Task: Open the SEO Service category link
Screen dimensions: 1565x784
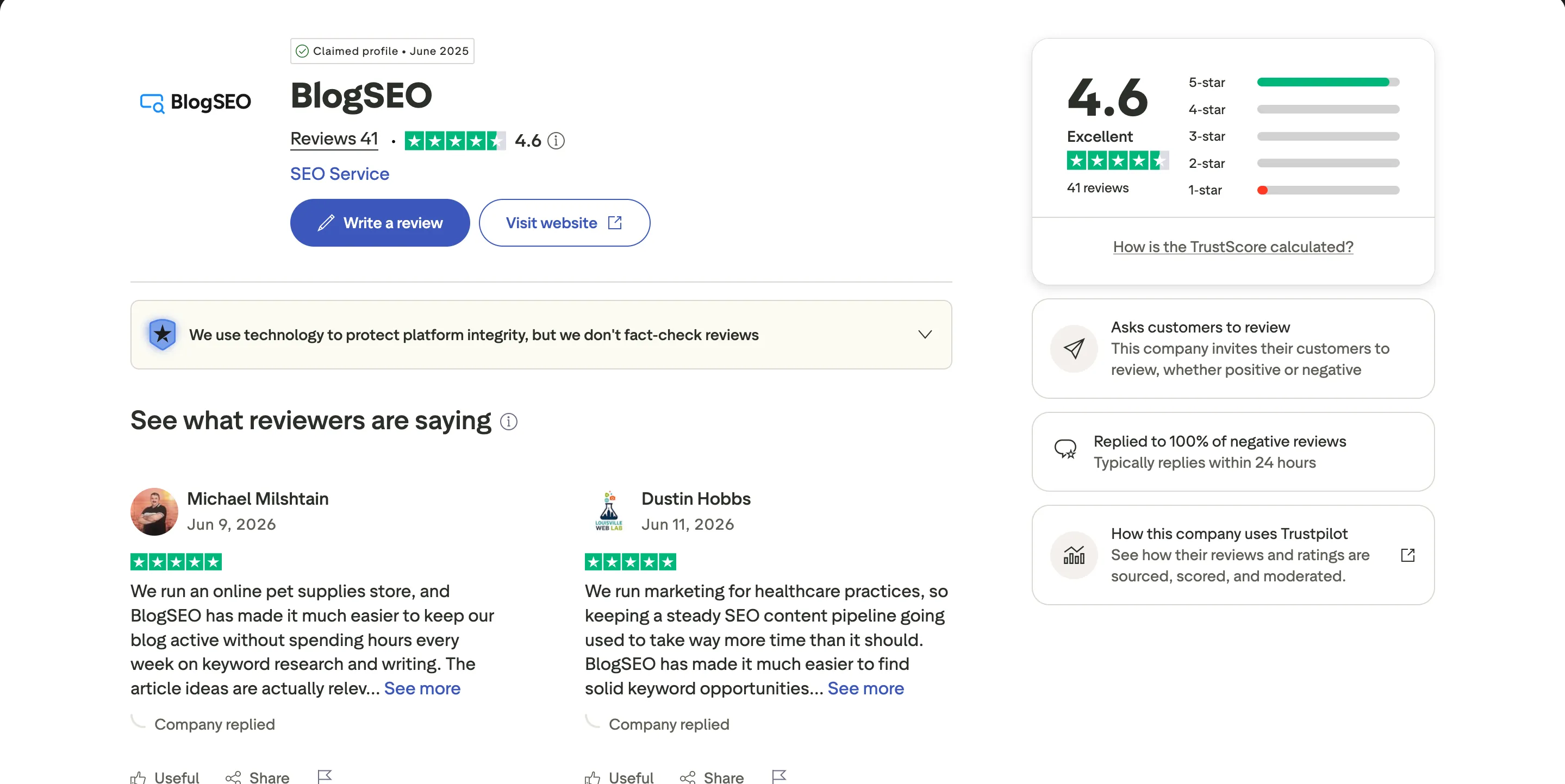Action: 340,174
